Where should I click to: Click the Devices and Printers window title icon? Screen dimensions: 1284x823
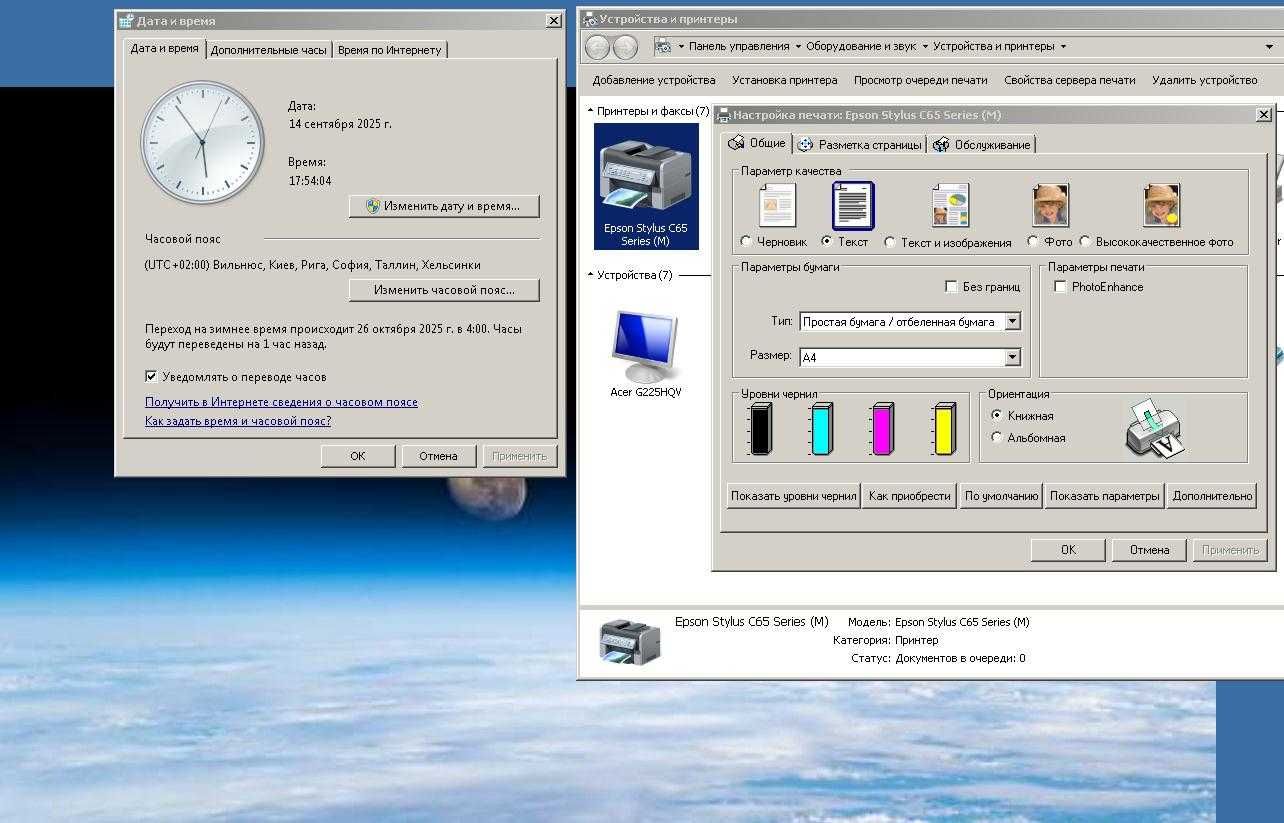[590, 18]
